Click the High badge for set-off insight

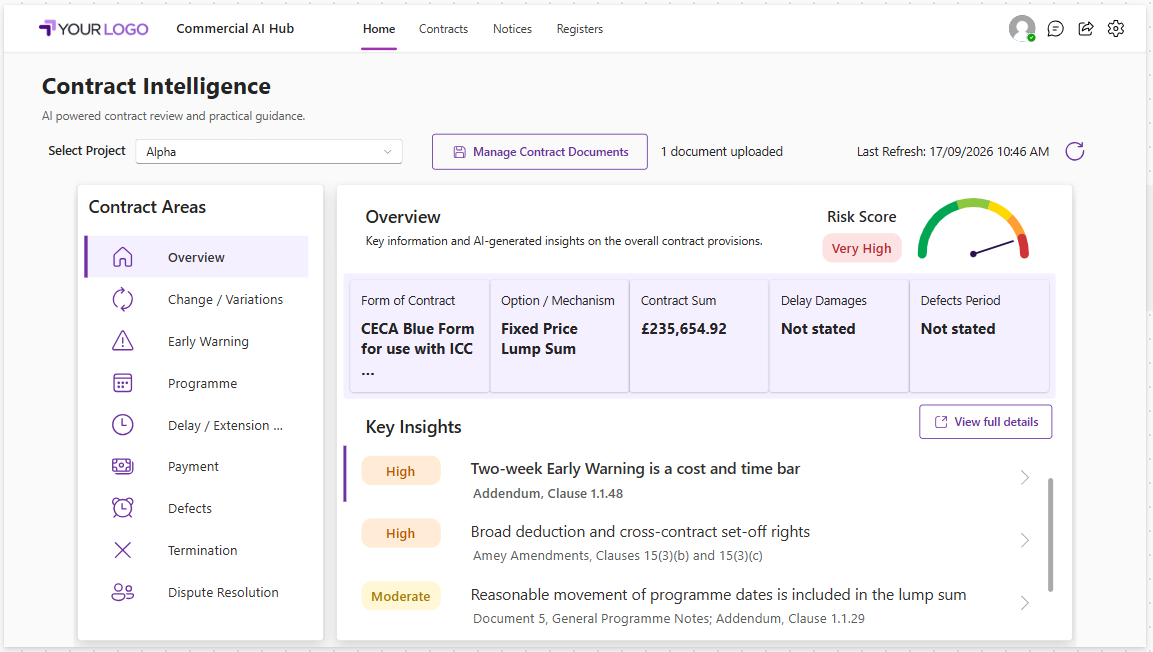[401, 534]
